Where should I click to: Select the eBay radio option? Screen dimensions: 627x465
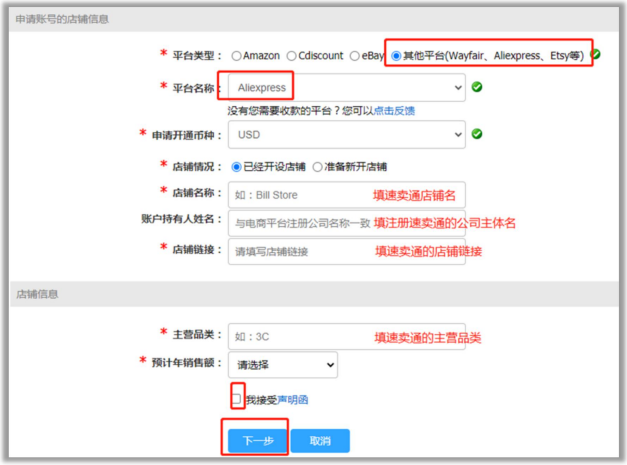[350, 56]
